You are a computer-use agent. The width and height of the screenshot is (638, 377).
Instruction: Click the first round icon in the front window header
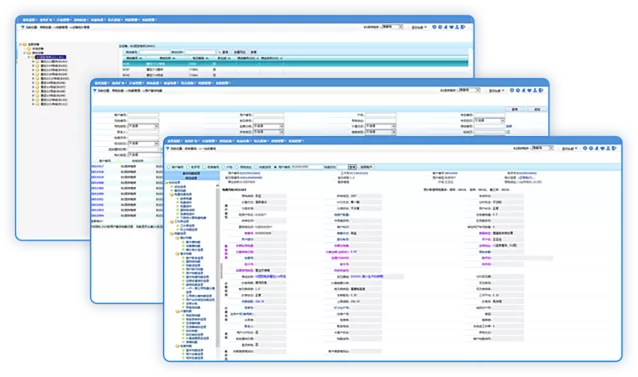[585, 148]
